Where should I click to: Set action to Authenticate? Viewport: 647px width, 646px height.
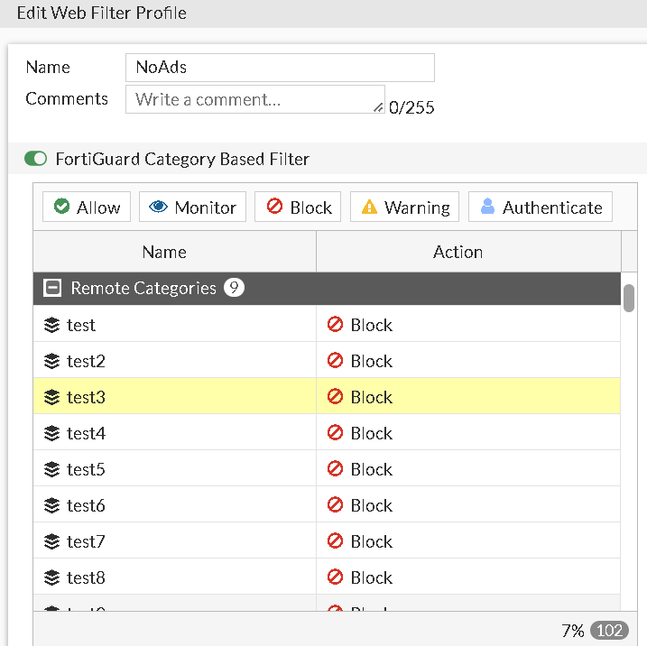click(540, 207)
